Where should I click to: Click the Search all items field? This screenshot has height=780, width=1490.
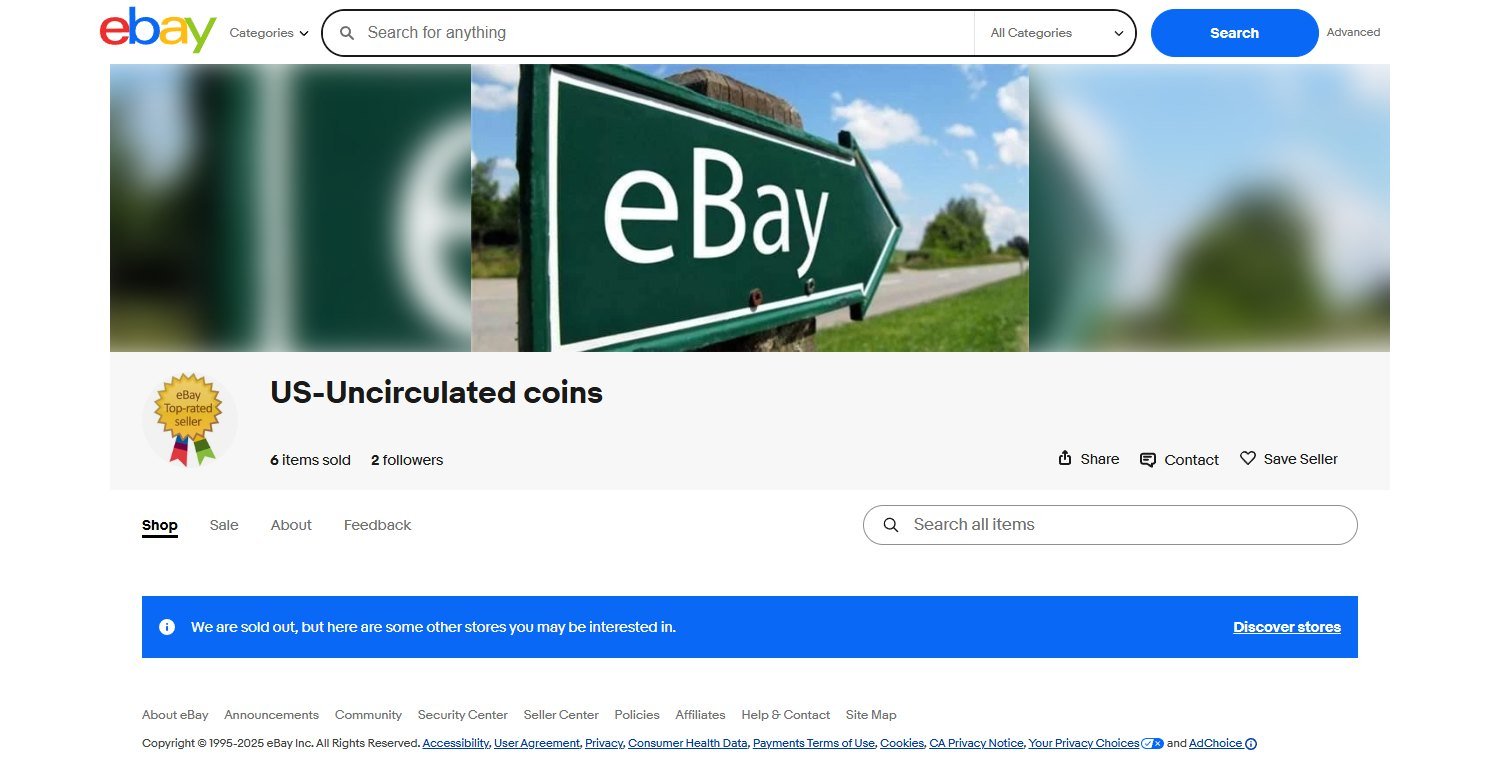click(x=1110, y=525)
